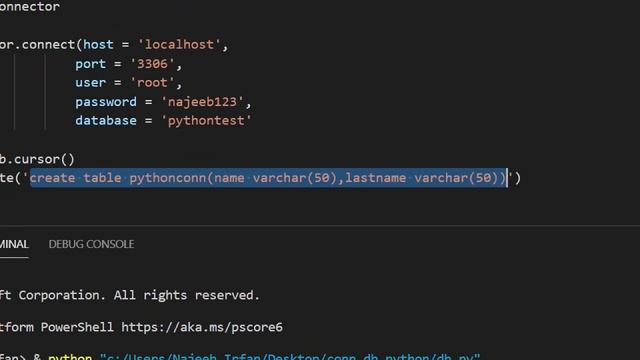This screenshot has height=360, width=640.
Task: Click the 'database' keyword argument
Action: [106, 121]
